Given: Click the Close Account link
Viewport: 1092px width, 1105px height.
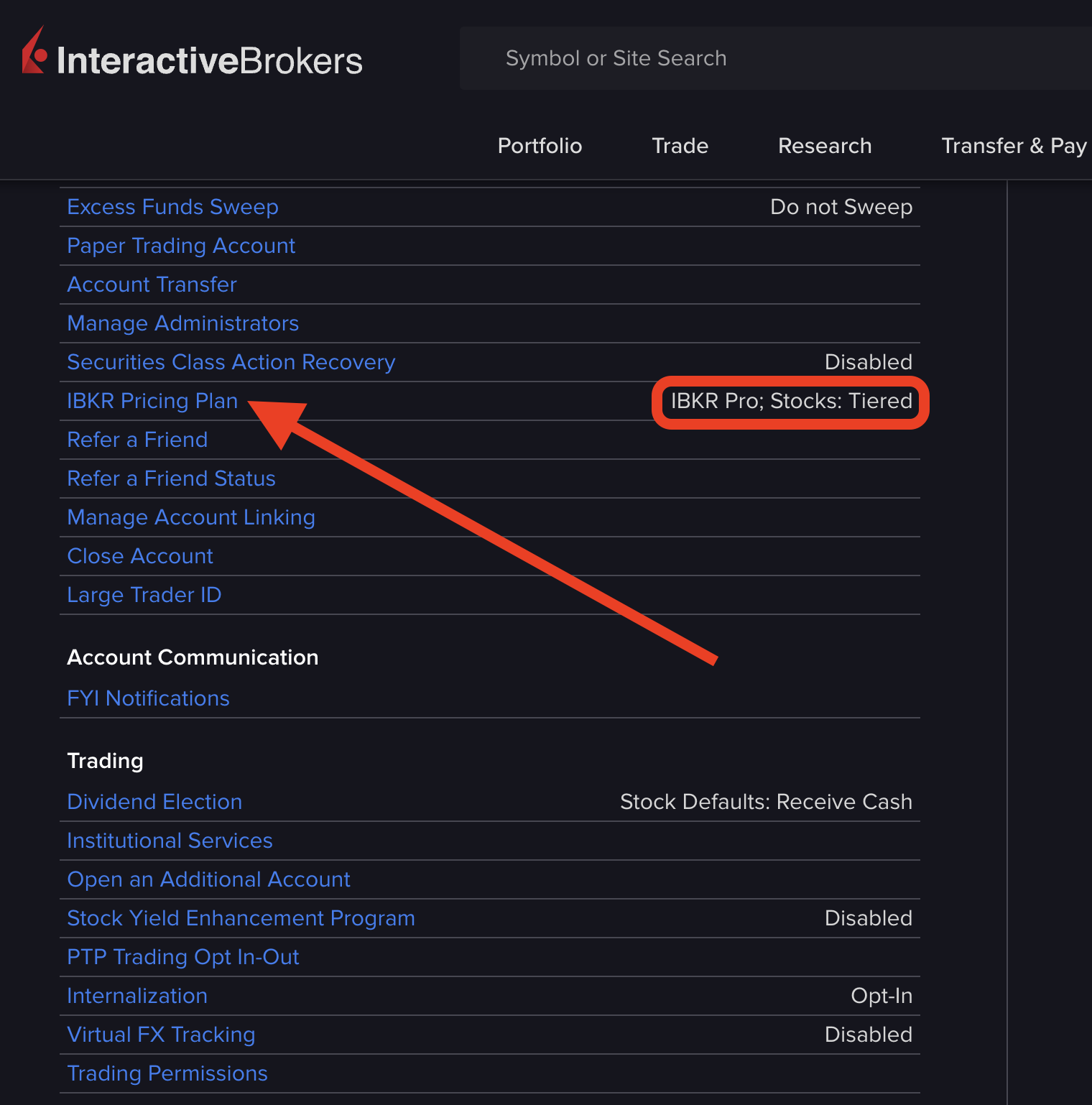Looking at the screenshot, I should pos(140,556).
